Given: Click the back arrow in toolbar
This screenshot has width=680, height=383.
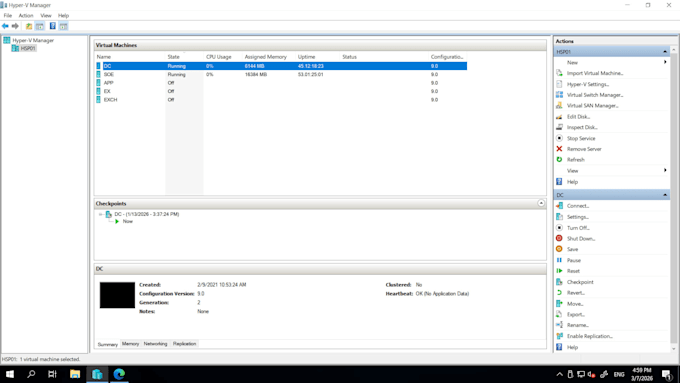Looking at the screenshot, I should [x=5, y=26].
